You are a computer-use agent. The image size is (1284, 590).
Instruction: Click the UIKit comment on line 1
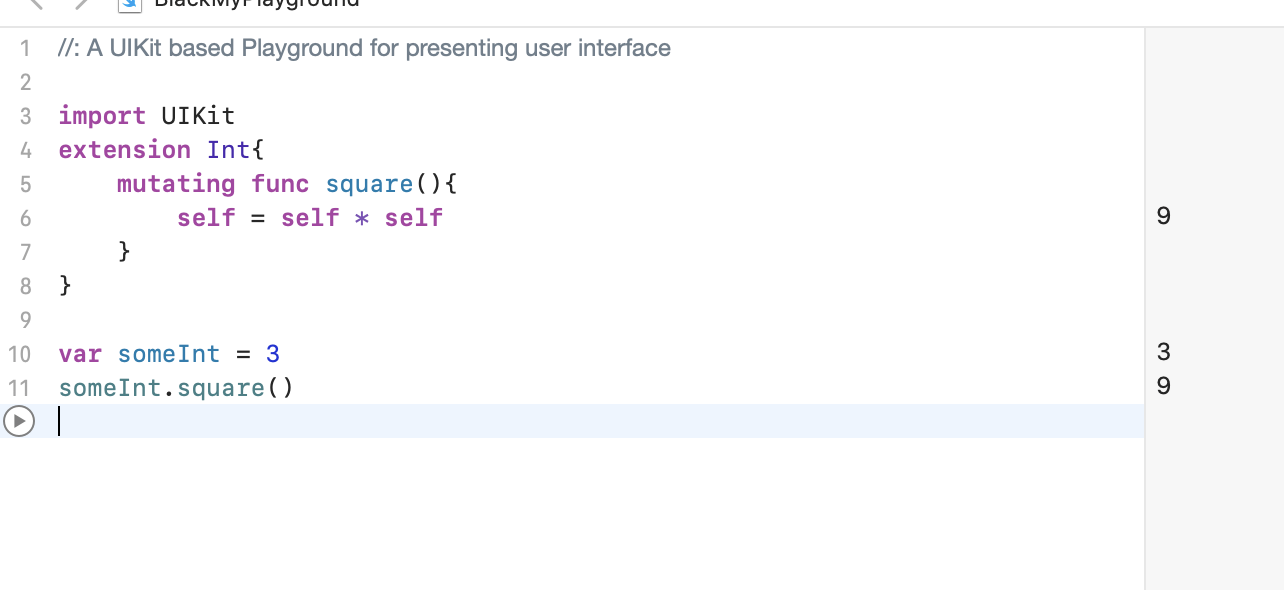[x=364, y=48]
